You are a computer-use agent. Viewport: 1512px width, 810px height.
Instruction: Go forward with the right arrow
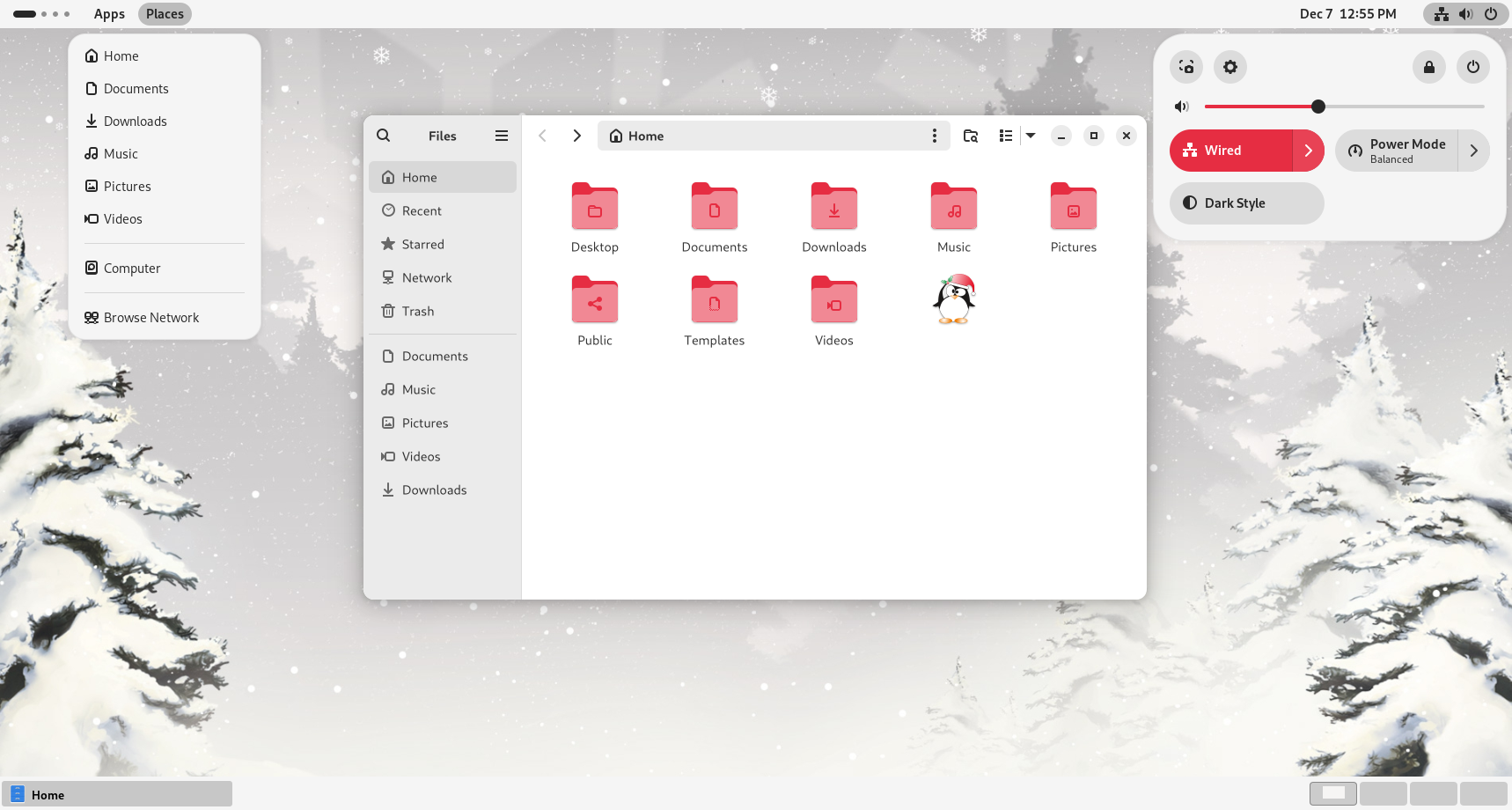point(577,136)
